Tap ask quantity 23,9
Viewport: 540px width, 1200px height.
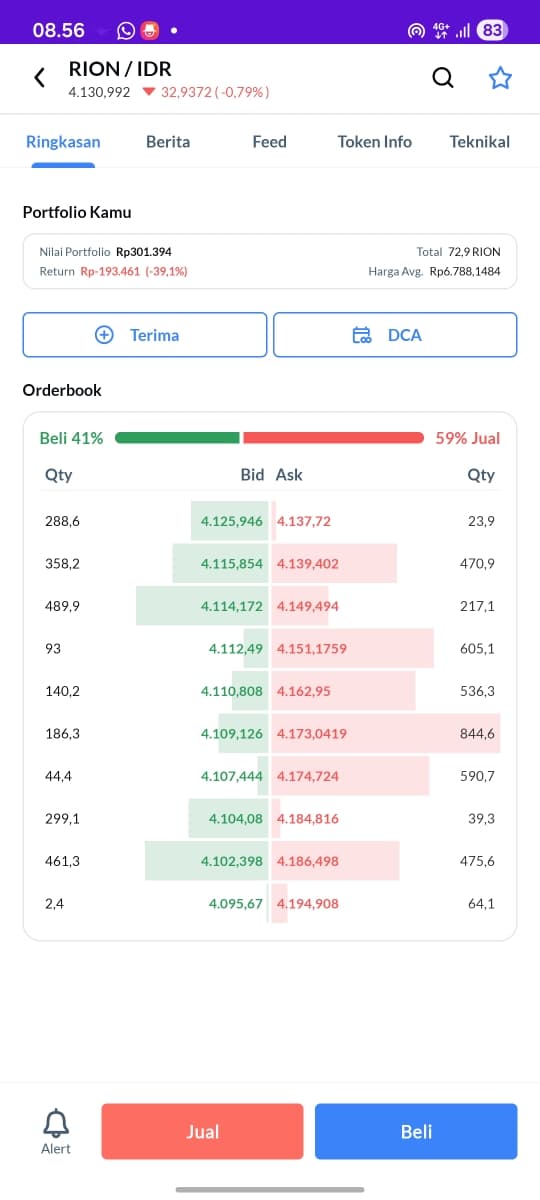[481, 521]
